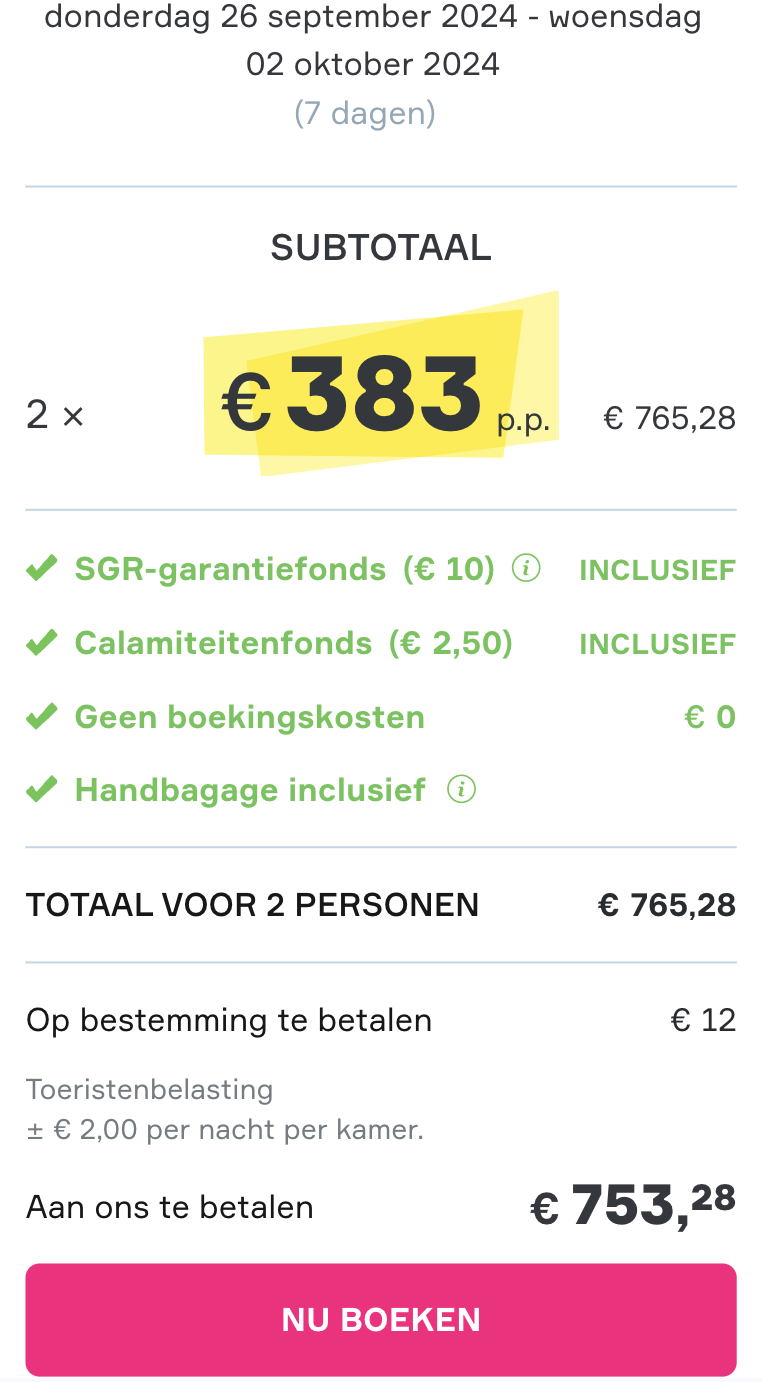Image resolution: width=762 pixels, height=1382 pixels.
Task: Click the Calamiteitenfonds green checkmark
Action: [41, 643]
